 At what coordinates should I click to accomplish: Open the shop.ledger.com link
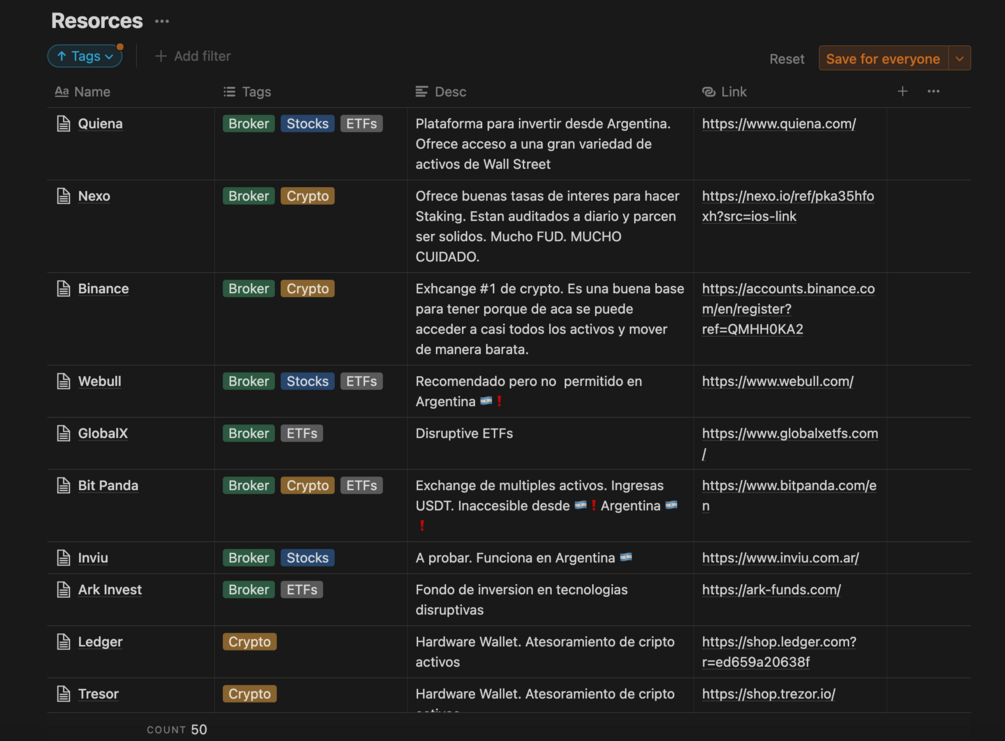(779, 652)
